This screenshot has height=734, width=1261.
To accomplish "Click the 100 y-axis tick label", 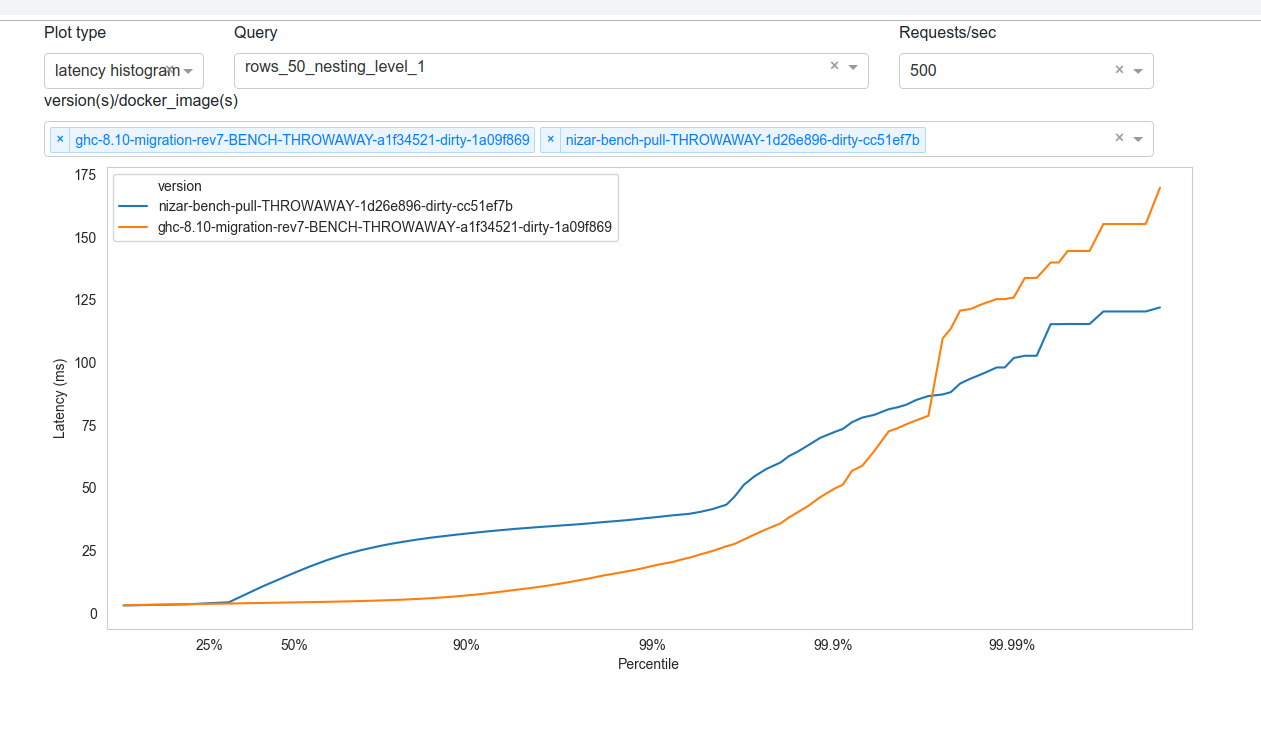I will tap(85, 363).
